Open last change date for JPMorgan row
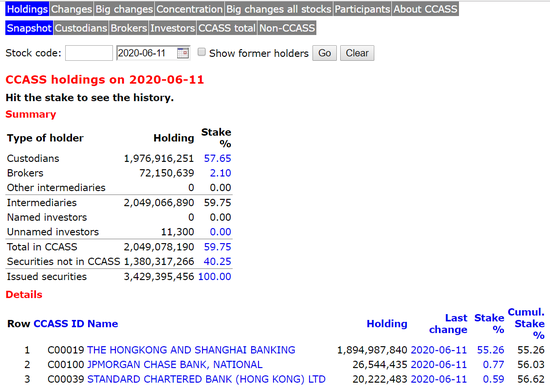This screenshot has height=388, width=550. tap(439, 365)
